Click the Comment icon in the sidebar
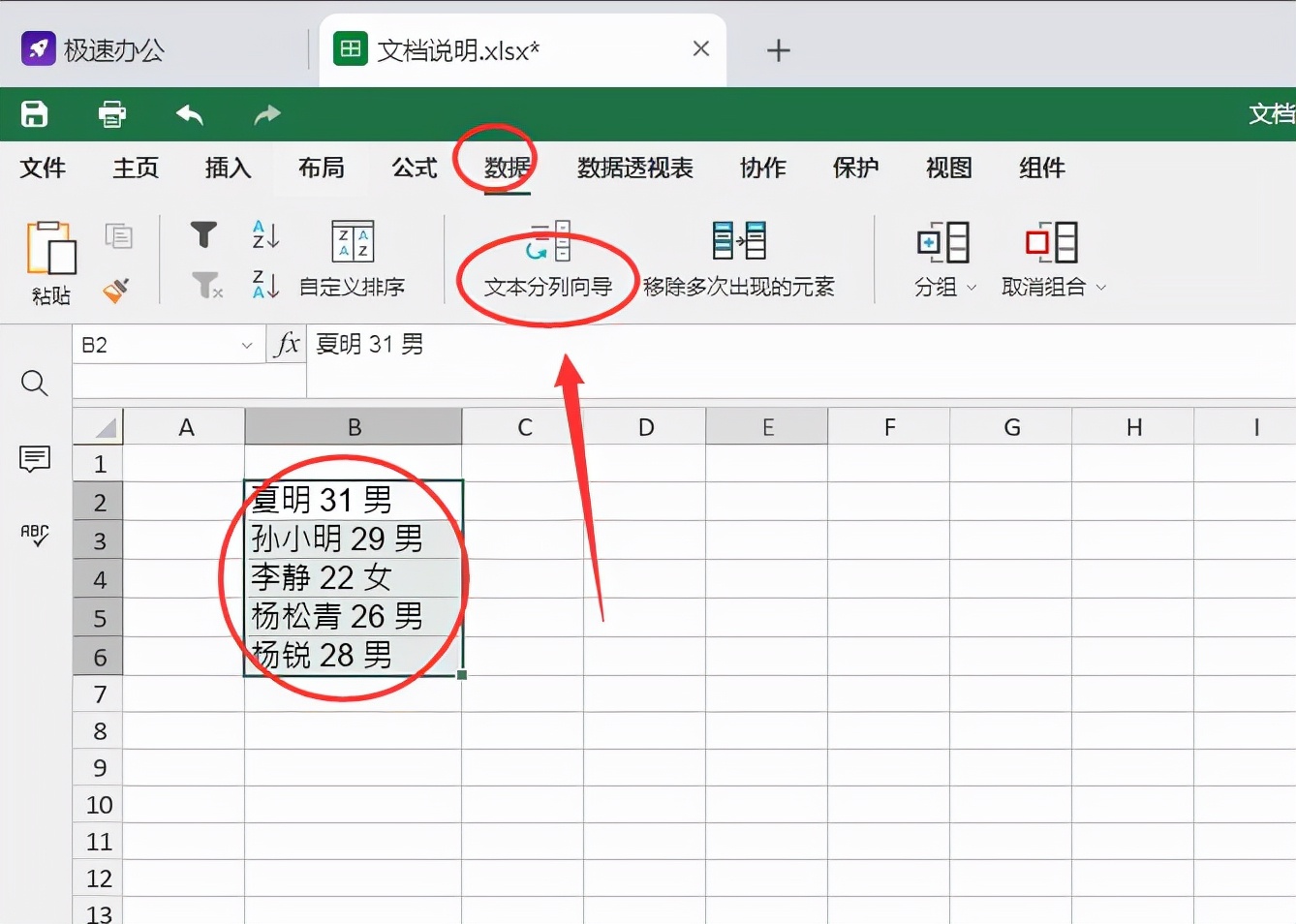 (35, 459)
